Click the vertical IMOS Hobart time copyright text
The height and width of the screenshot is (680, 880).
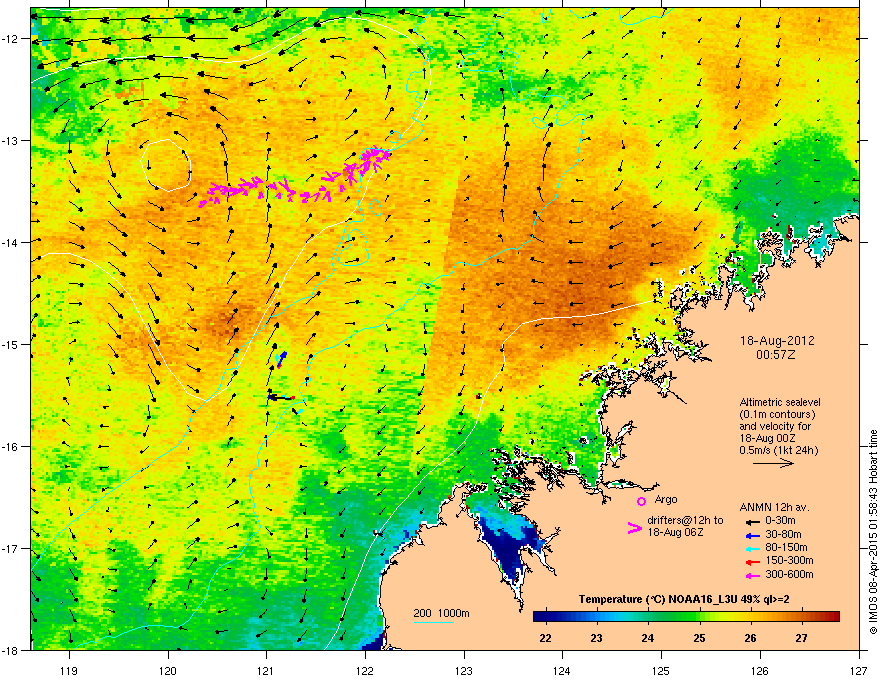pyautogui.click(x=873, y=532)
